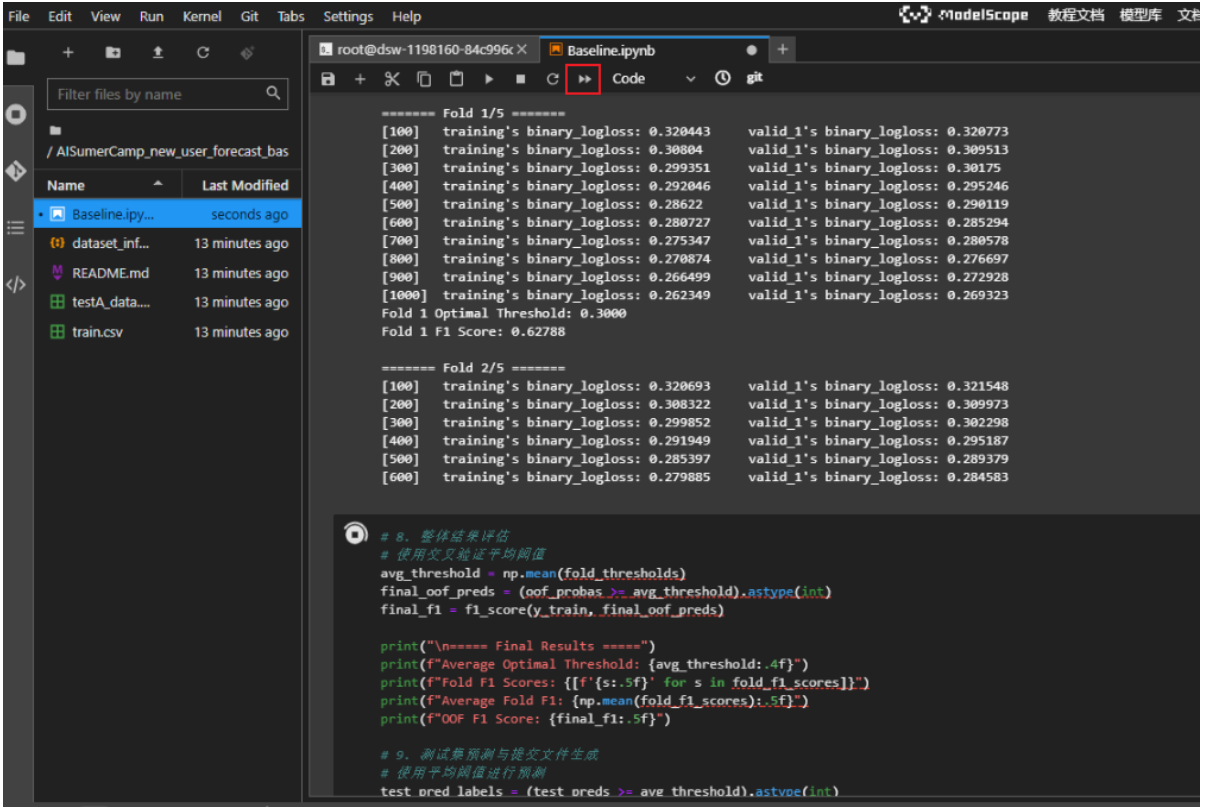Image resolution: width=1206 pixels, height=807 pixels.
Task: Interrupt the kernel with the stop button
Action: 520,79
